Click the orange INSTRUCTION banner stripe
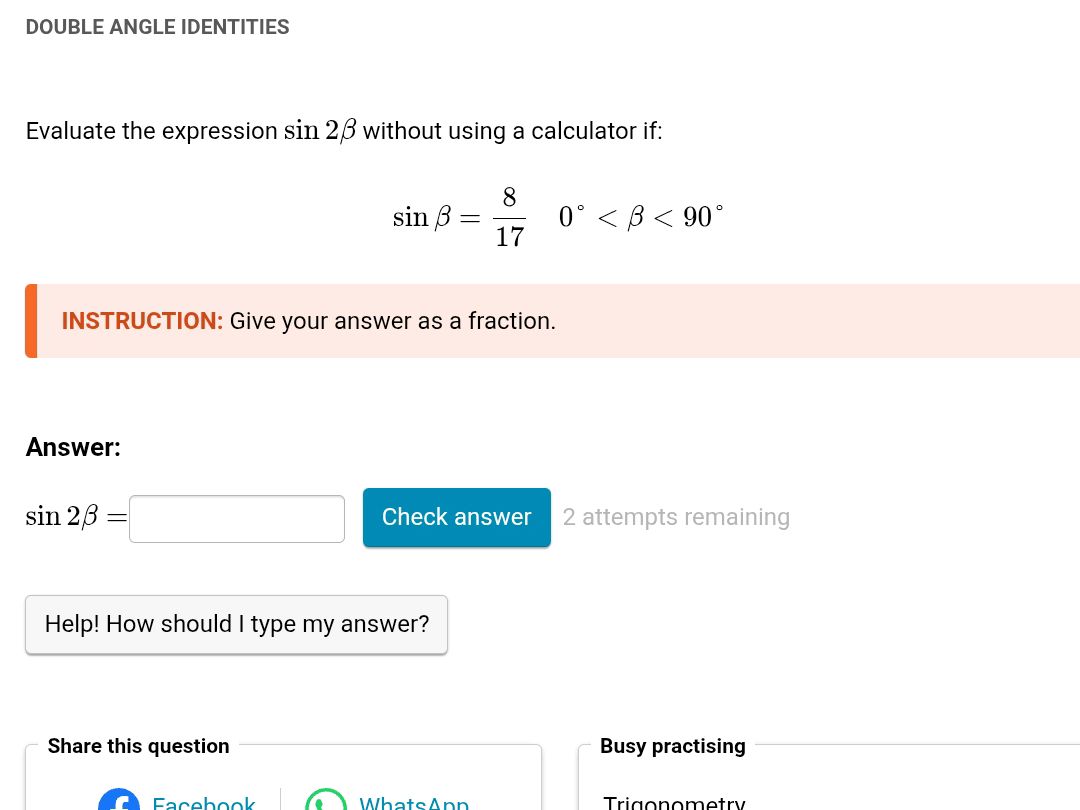Screen dimensions: 1080x810 click(29, 320)
